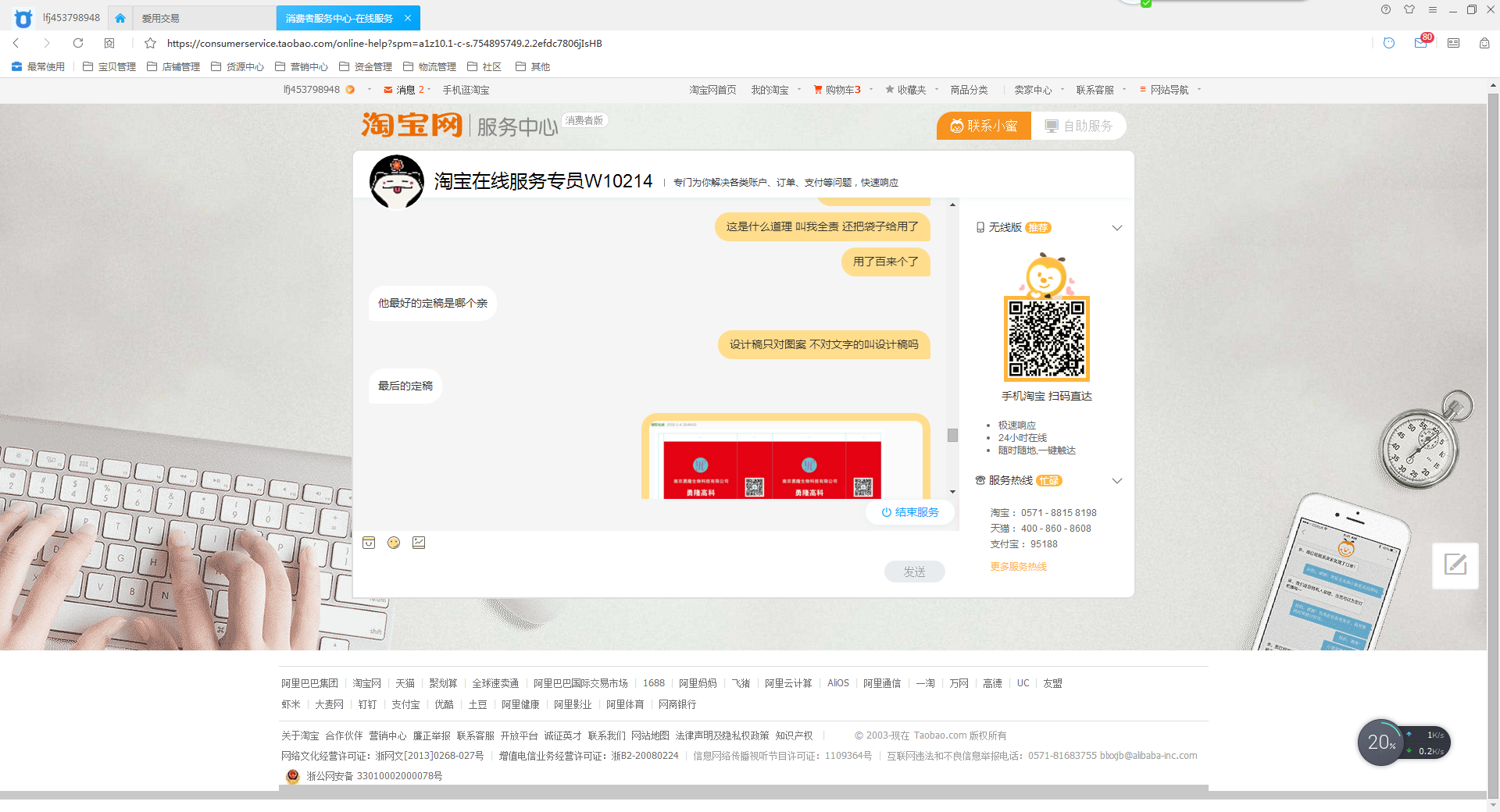Screen dimensions: 1500x812
Task: Open the emoji picker in chat
Action: (394, 543)
